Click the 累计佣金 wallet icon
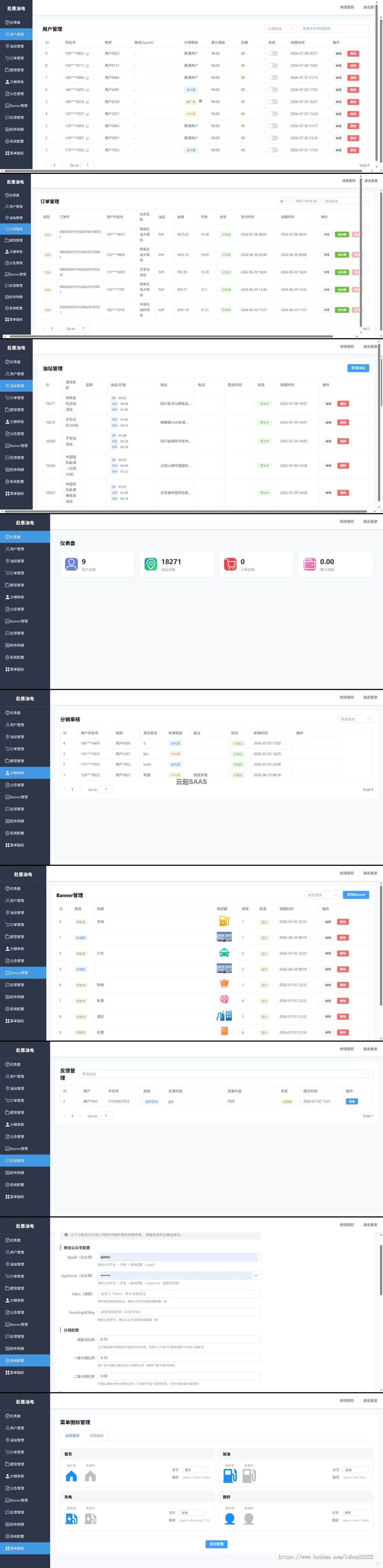 [x=310, y=564]
